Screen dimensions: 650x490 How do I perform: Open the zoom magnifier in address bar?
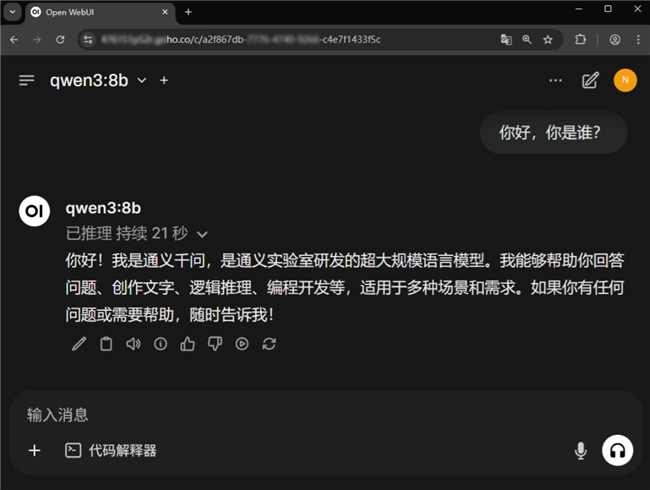527,40
